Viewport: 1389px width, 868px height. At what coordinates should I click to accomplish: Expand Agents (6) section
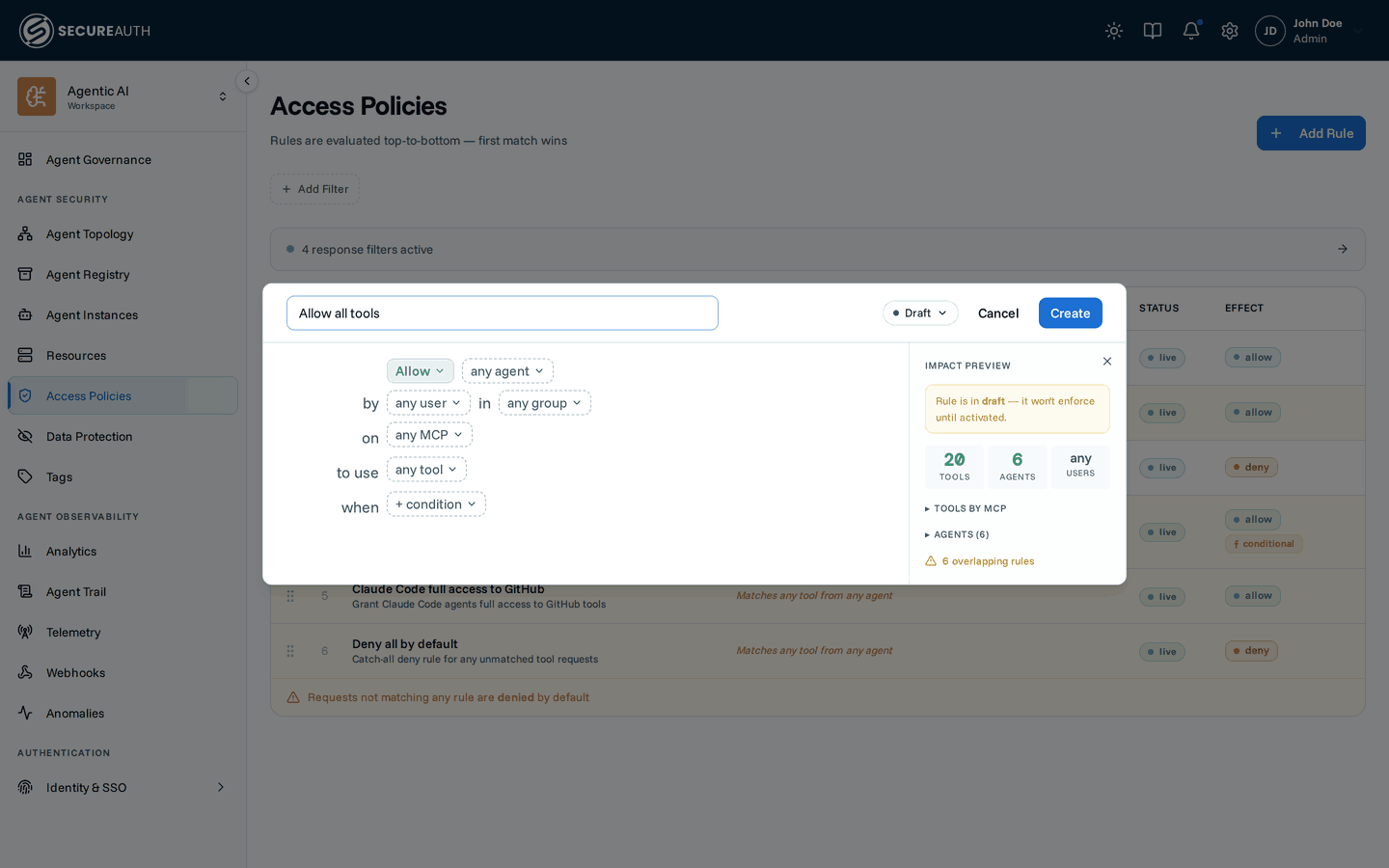point(957,534)
